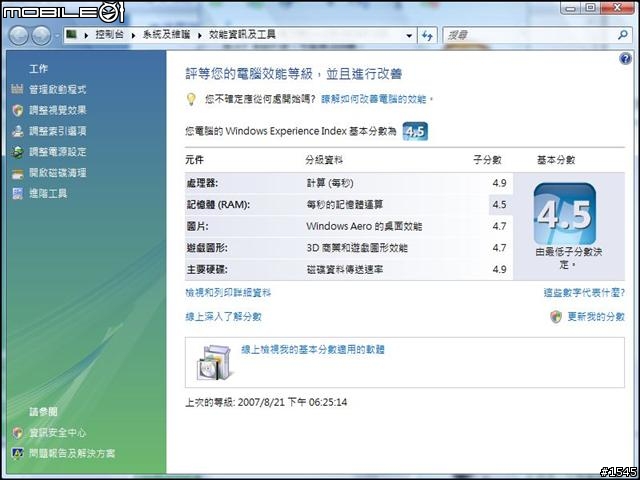Click '3D 商業和遊戲圖形效能' text
Image resolution: width=640 pixels, height=480 pixels.
(357, 248)
